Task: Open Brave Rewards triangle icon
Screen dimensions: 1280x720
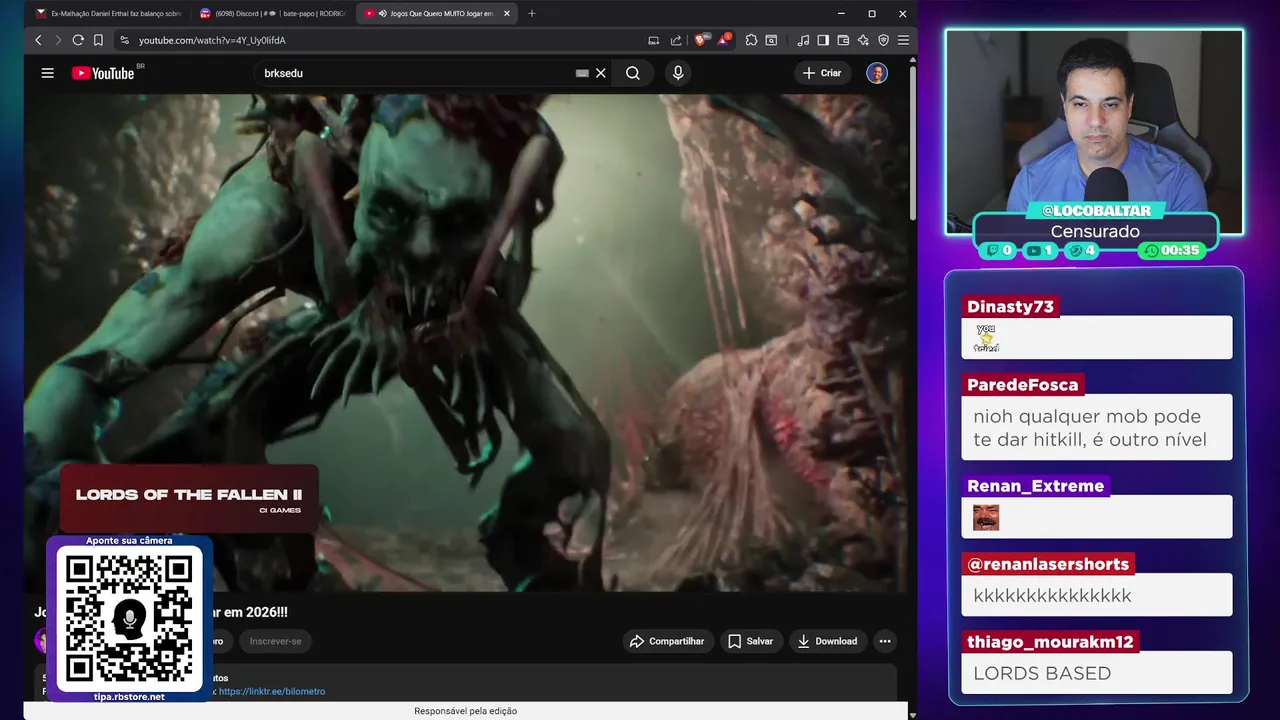Action: point(723,40)
